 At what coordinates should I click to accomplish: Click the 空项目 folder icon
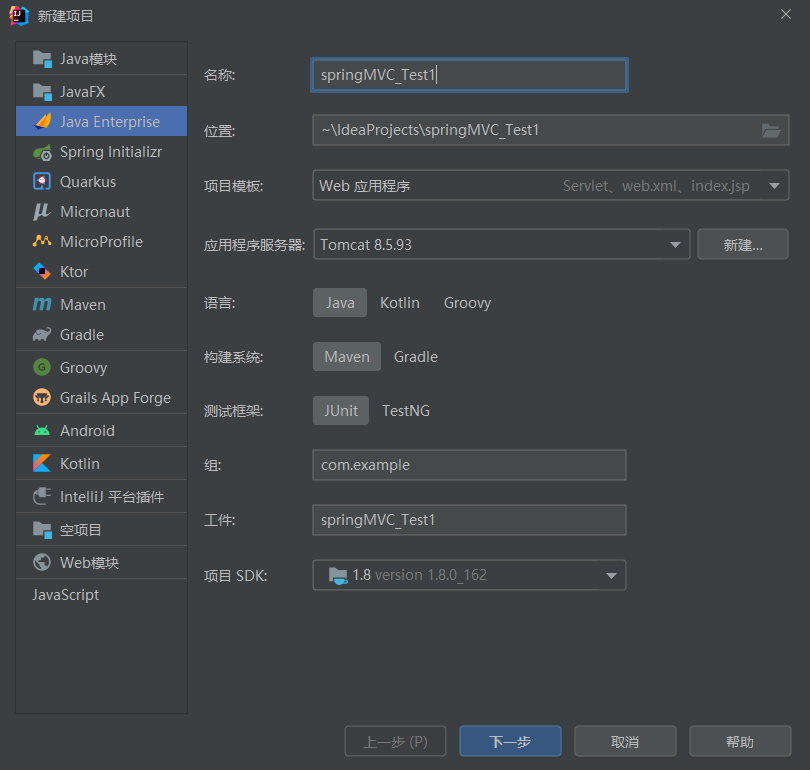click(42, 530)
